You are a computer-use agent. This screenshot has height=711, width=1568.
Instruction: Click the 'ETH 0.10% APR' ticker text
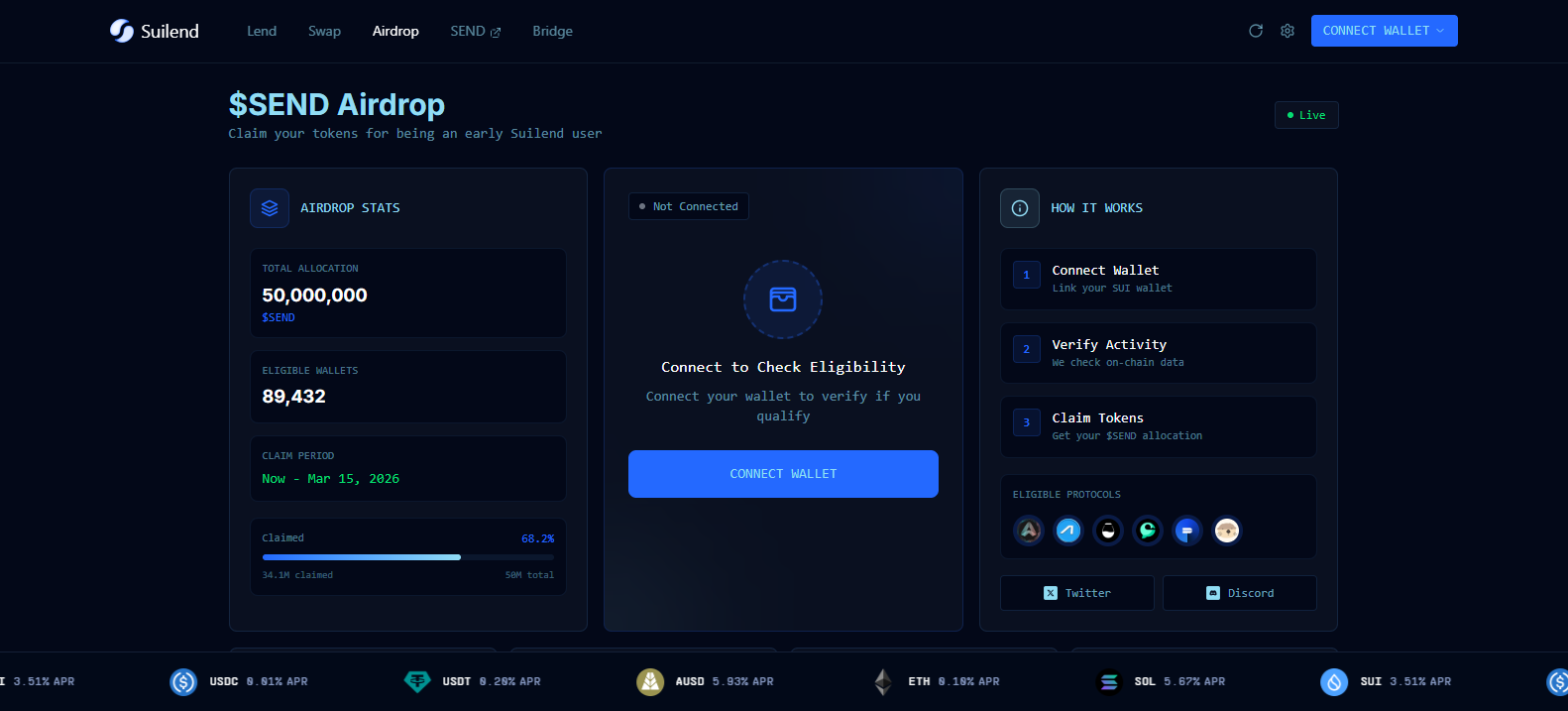pos(953,682)
